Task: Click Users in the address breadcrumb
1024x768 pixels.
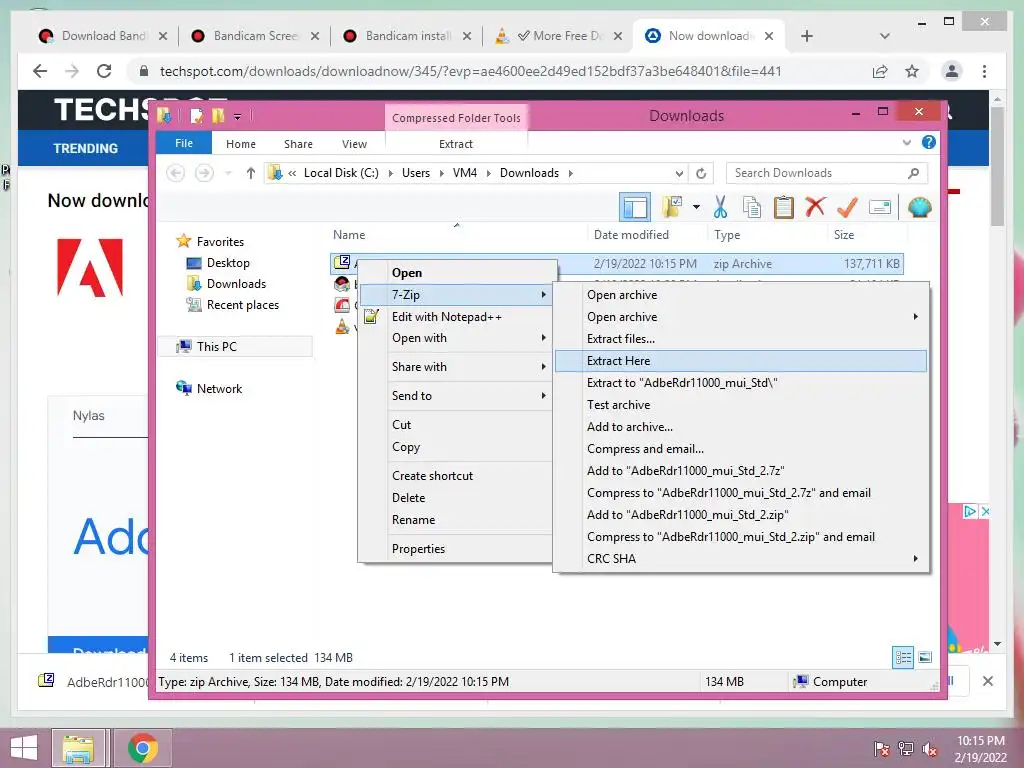Action: pyautogui.click(x=415, y=173)
